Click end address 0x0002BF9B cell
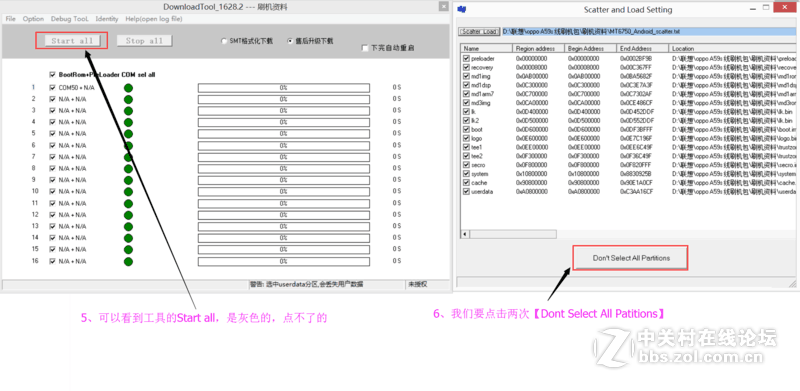 pos(636,59)
